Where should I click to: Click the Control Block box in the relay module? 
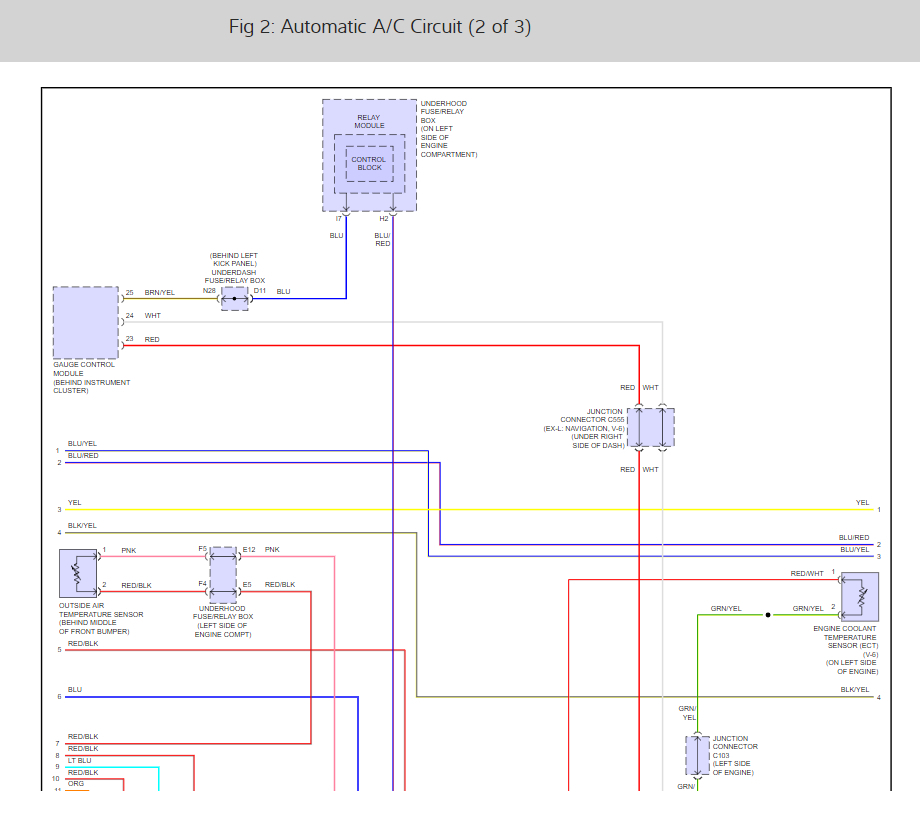pos(369,164)
